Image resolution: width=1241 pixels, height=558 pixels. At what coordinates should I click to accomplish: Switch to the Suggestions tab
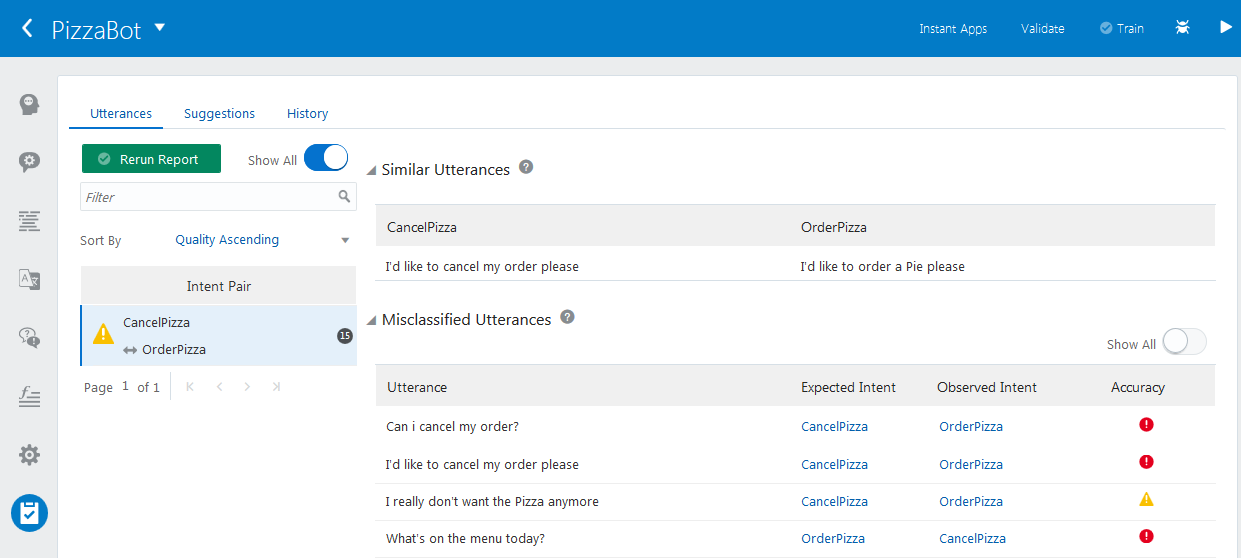pyautogui.click(x=219, y=114)
